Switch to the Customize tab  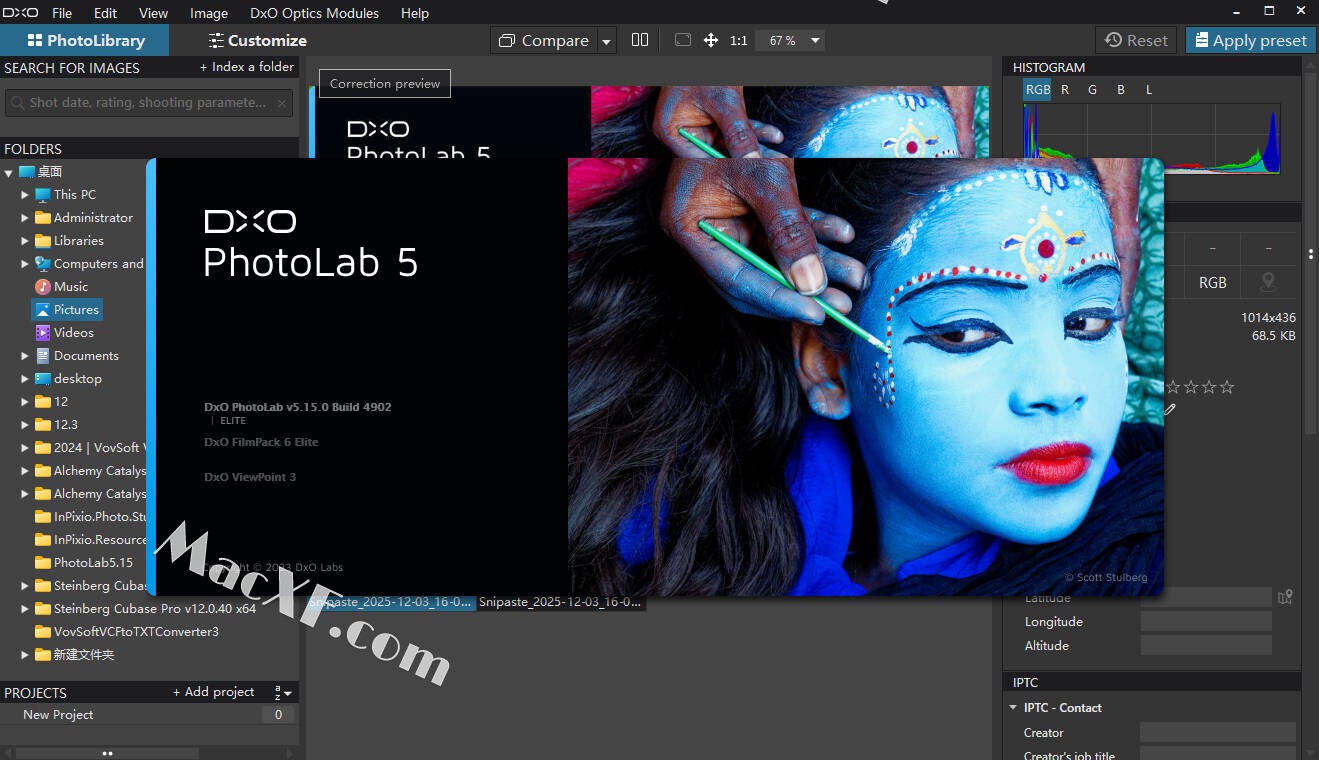point(257,41)
